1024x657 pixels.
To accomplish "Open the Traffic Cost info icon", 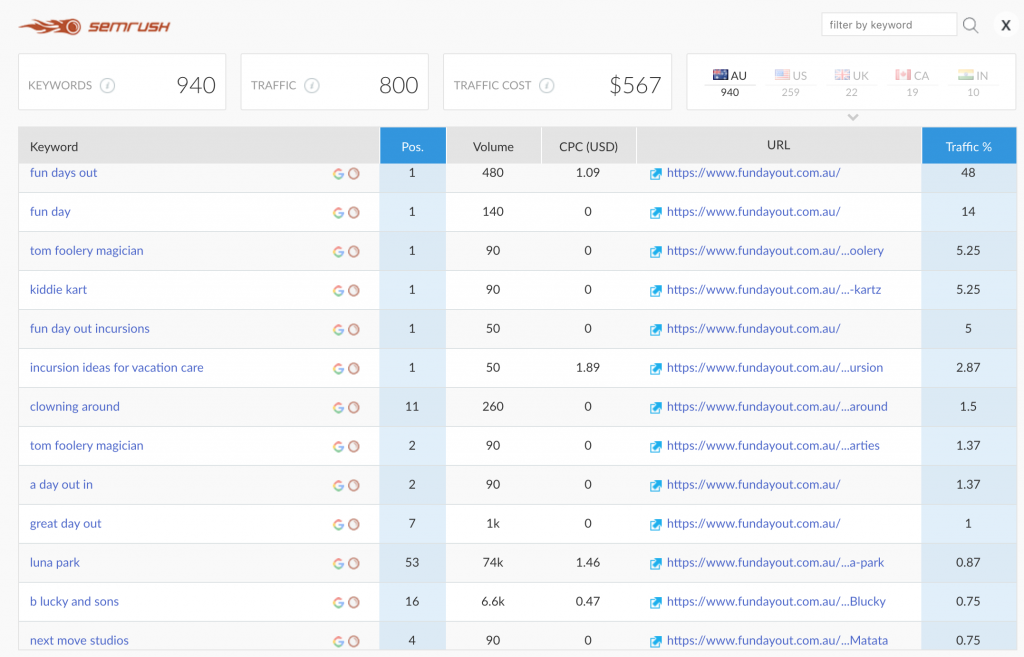I will [x=547, y=86].
